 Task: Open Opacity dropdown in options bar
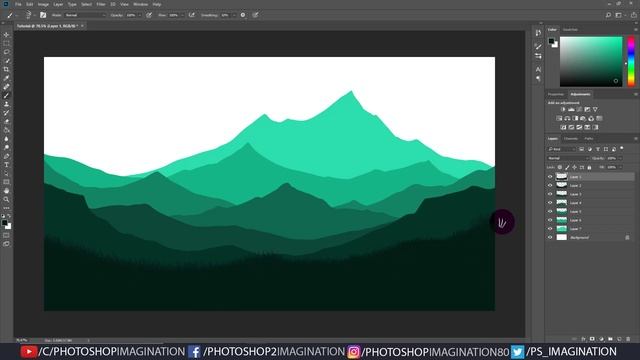(140, 15)
